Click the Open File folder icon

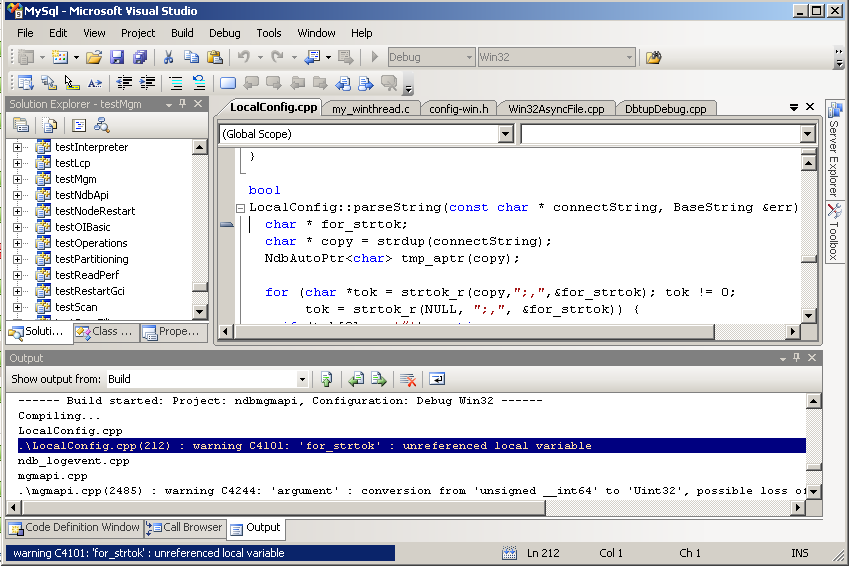tap(94, 57)
